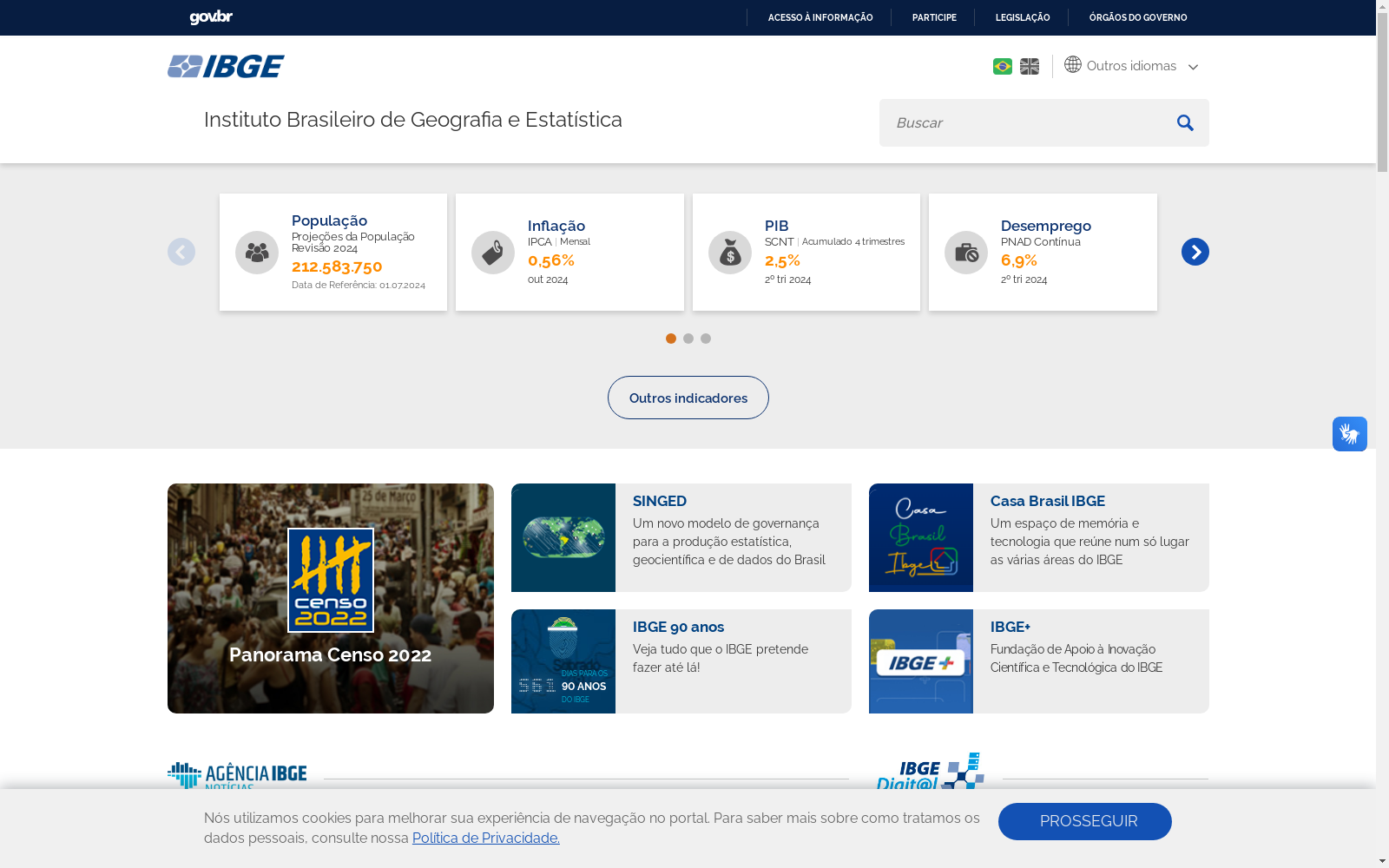Open Acesso à Informação menu item
The image size is (1389, 868).
820,17
